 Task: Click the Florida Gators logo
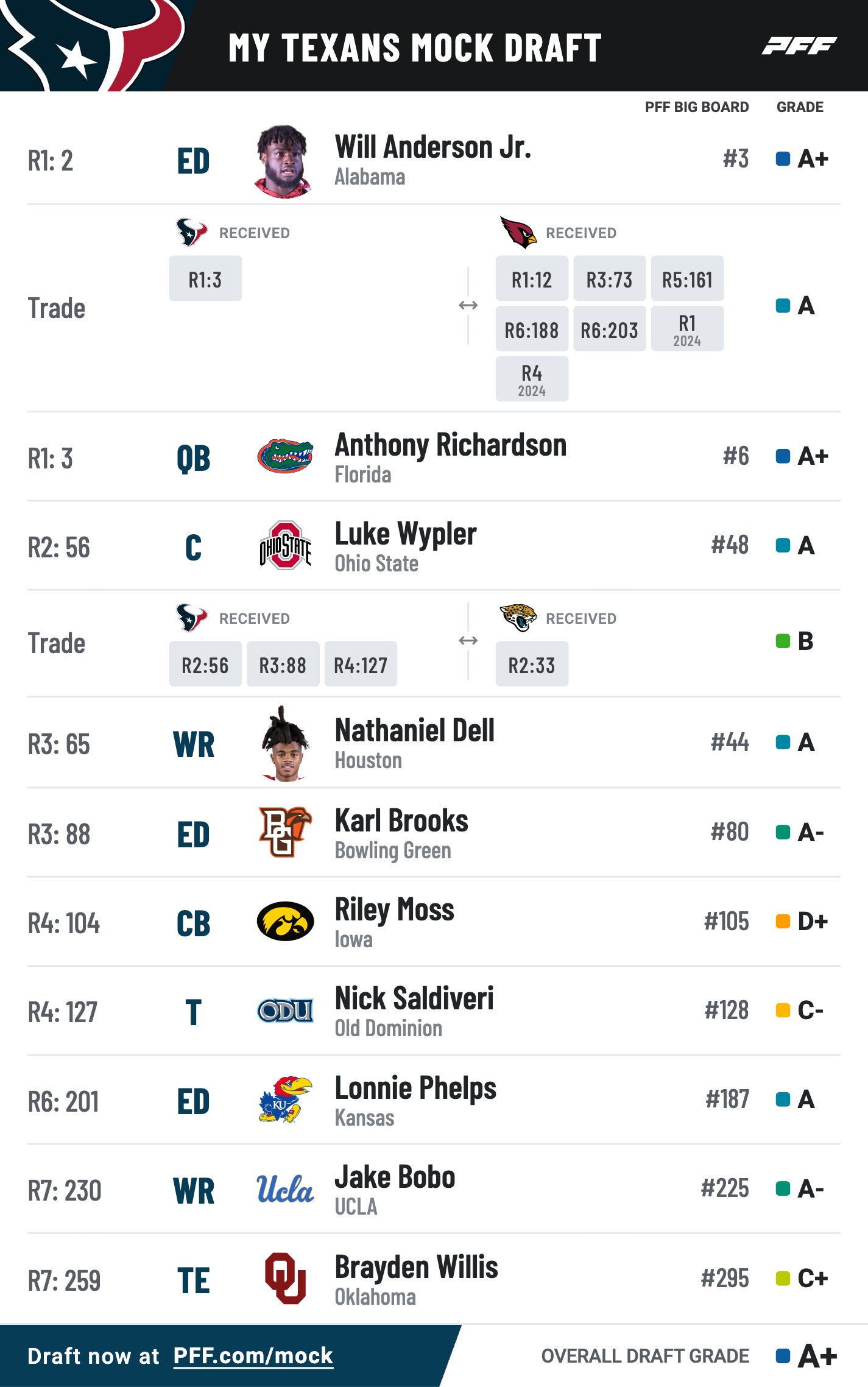(285, 457)
